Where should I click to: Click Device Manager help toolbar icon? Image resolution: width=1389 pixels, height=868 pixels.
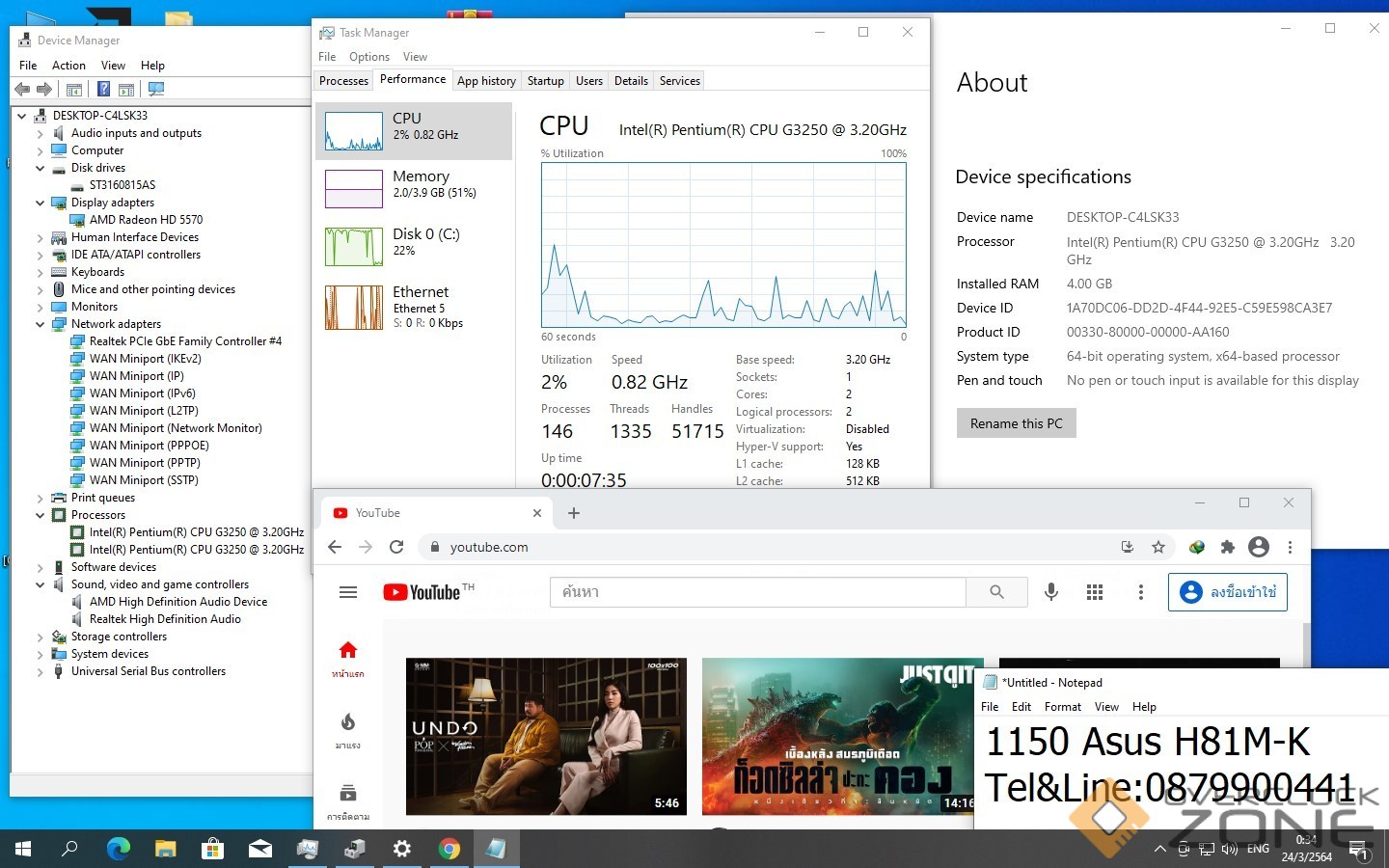coord(103,90)
